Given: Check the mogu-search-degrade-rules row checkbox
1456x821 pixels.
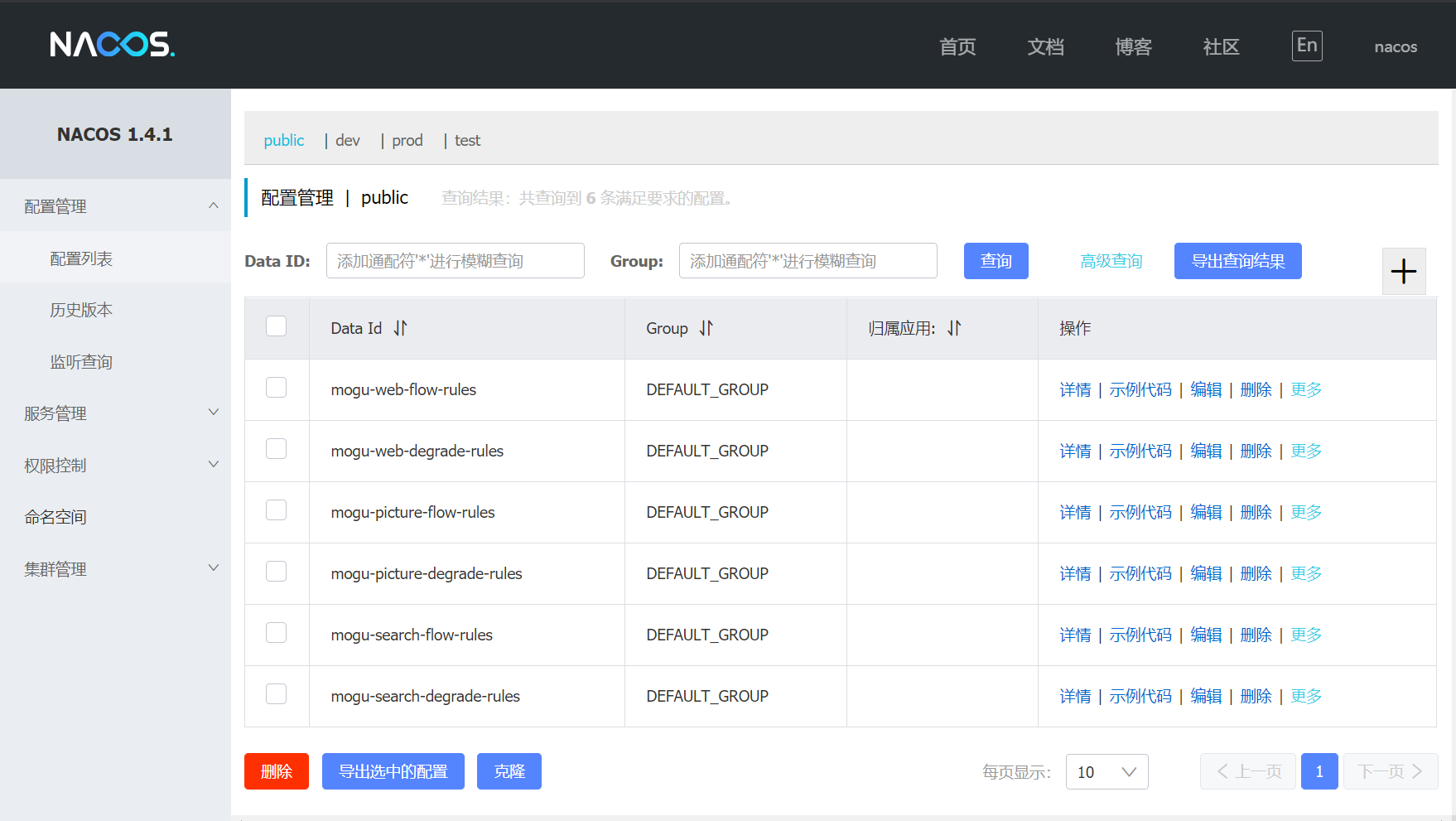Looking at the screenshot, I should [276, 693].
